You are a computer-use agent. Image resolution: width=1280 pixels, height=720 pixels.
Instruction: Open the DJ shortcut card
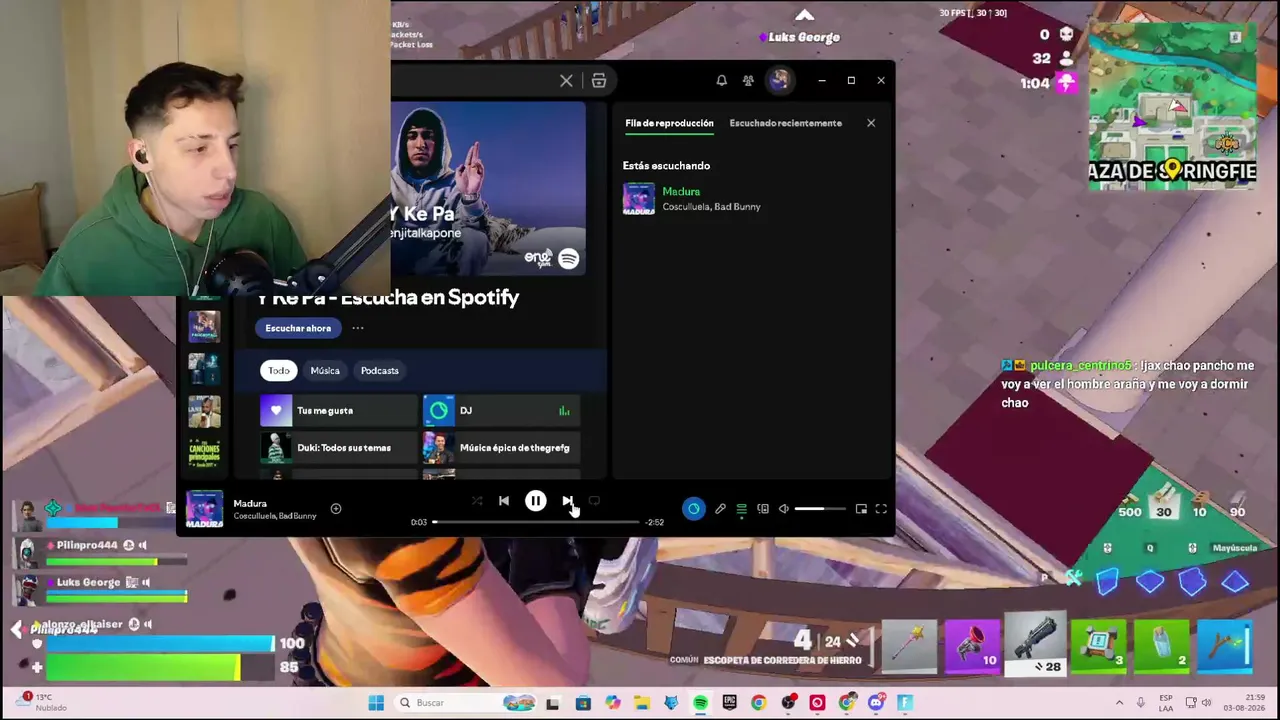pyautogui.click(x=500, y=411)
